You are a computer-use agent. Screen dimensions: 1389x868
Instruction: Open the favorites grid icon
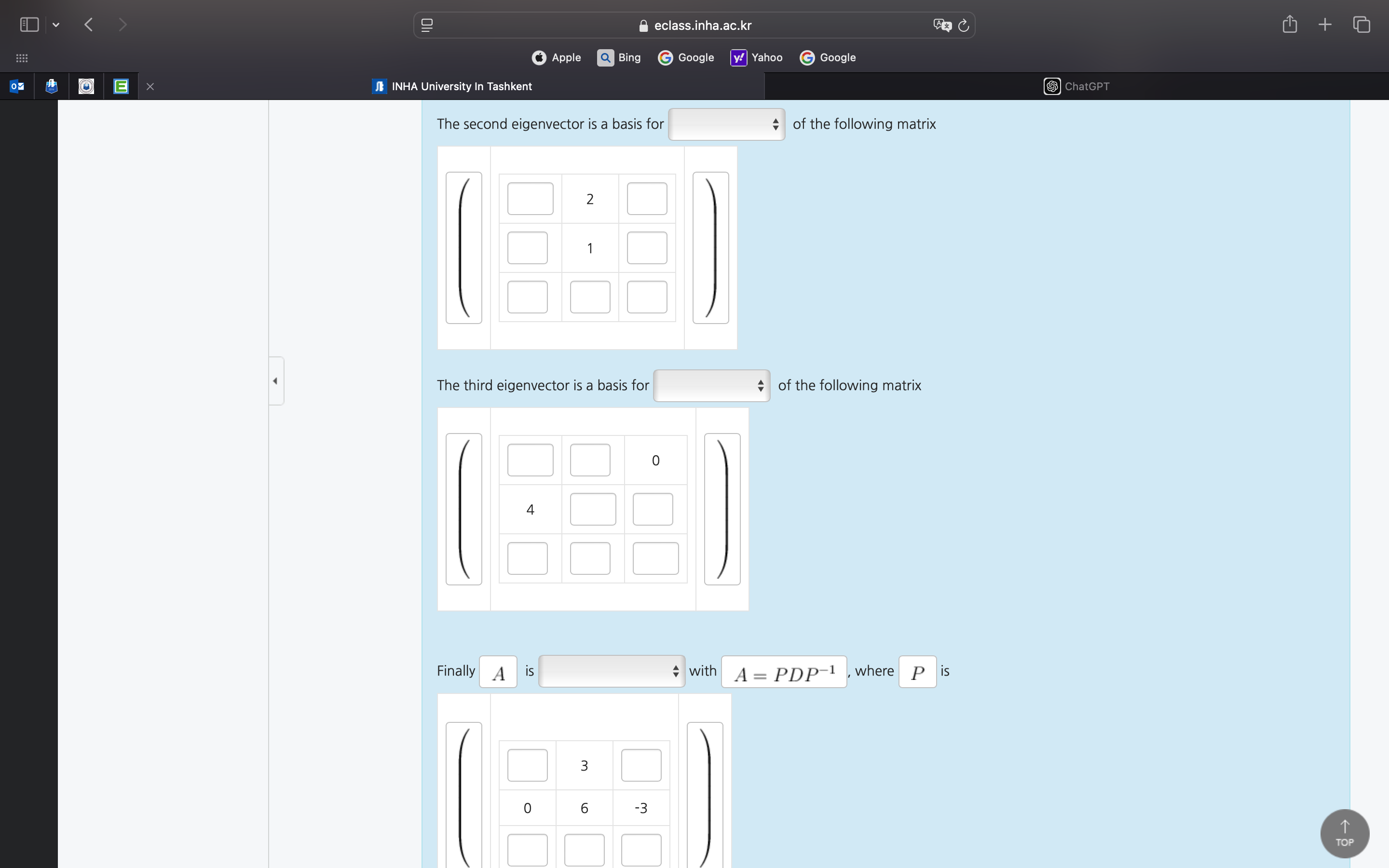point(22,58)
